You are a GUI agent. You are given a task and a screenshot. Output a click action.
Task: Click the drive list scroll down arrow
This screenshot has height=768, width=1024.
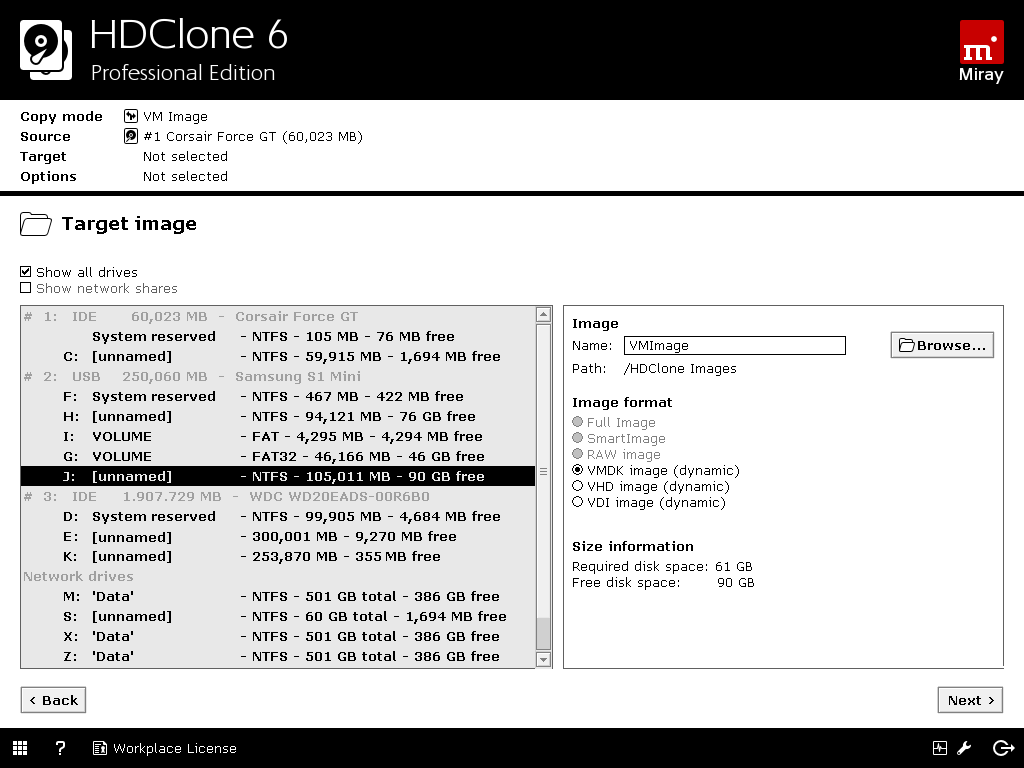click(x=543, y=659)
